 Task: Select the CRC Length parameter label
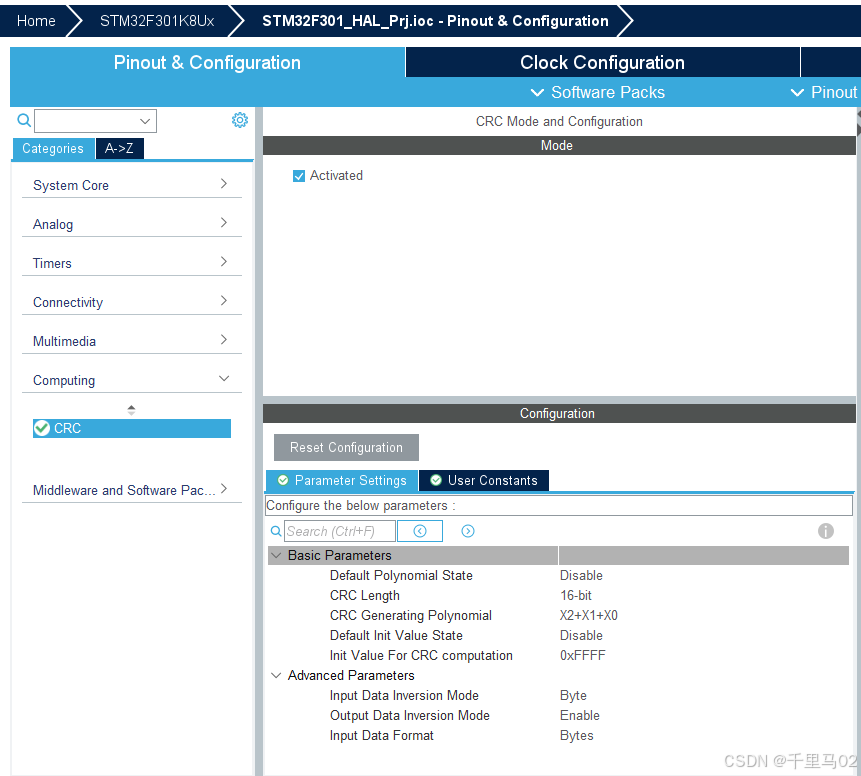(x=365, y=595)
